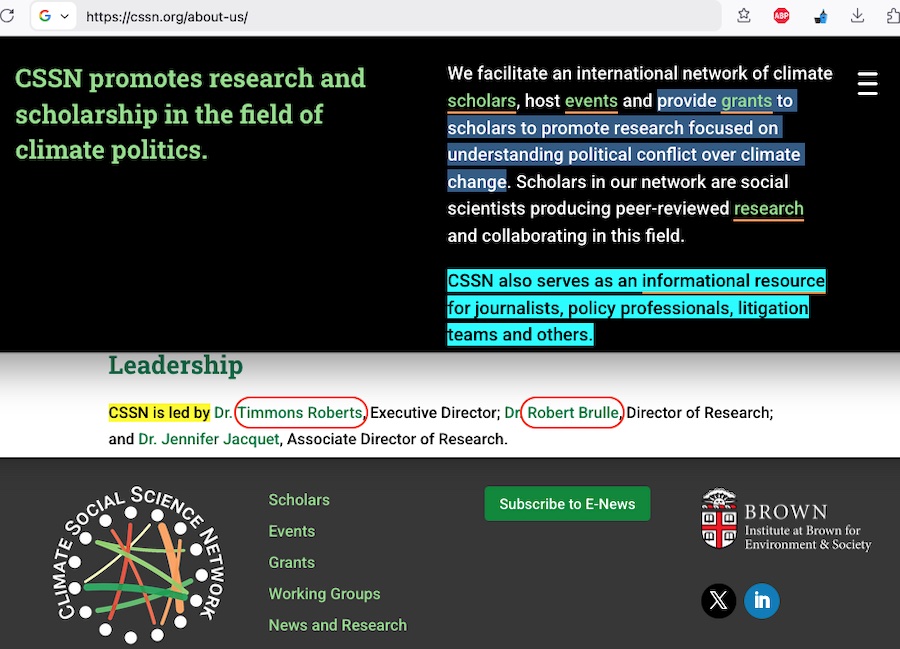The image size is (900, 649).
Task: Open the extensions puzzle-piece icon
Action: click(892, 16)
